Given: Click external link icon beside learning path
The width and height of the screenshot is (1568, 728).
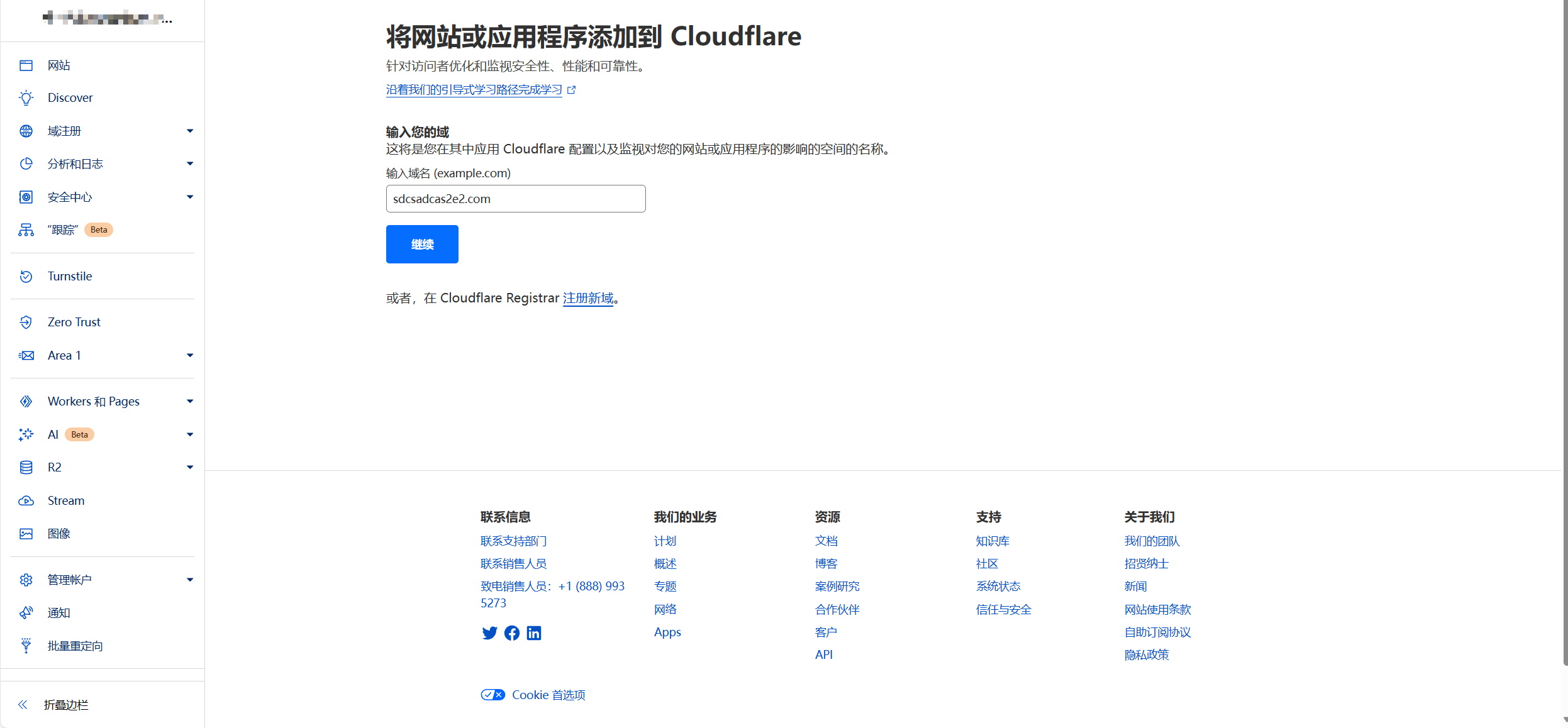Looking at the screenshot, I should (571, 90).
